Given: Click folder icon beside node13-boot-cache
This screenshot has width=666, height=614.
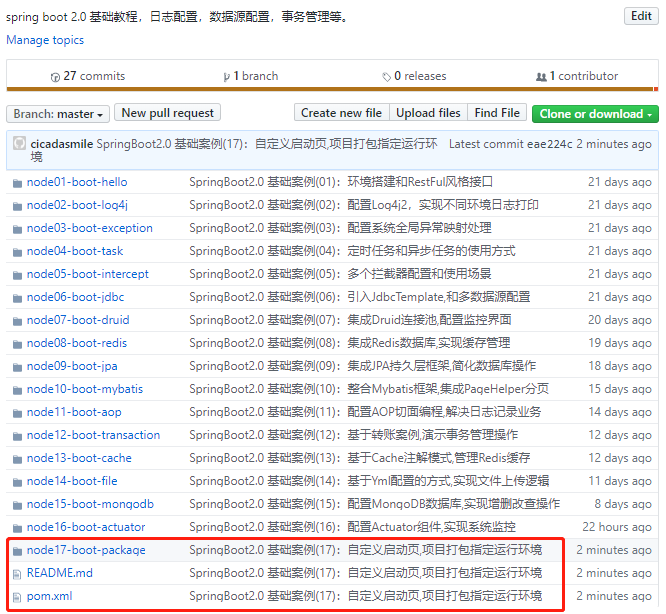Looking at the screenshot, I should point(17,459).
